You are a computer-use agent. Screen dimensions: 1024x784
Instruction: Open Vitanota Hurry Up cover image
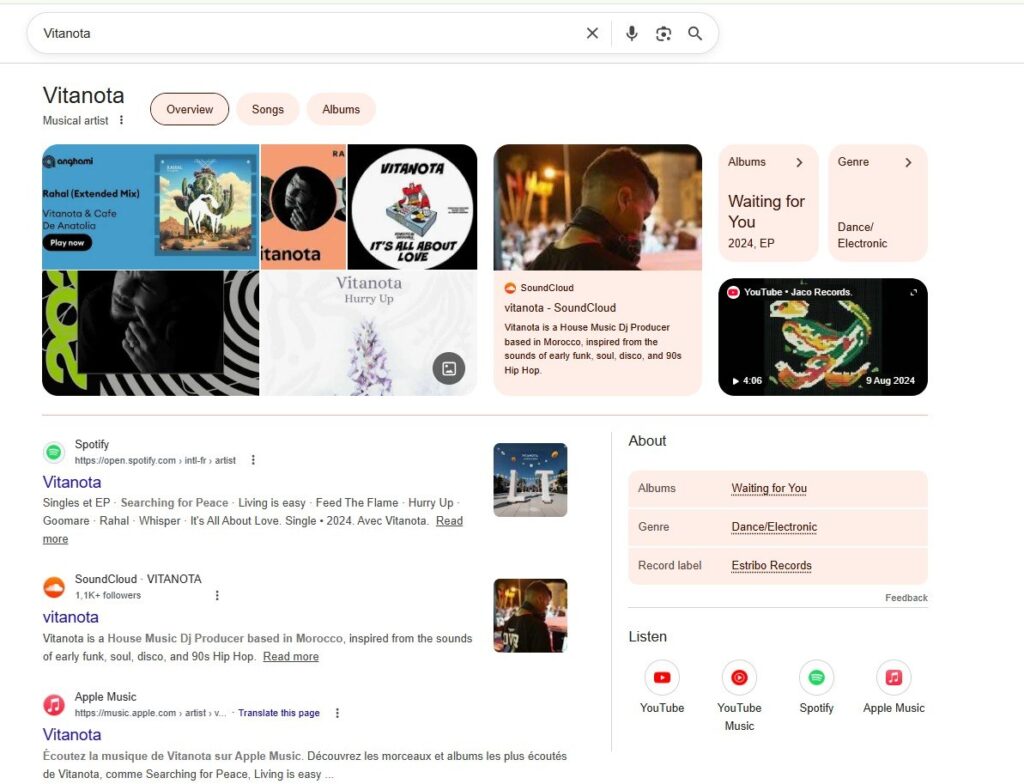coord(368,333)
